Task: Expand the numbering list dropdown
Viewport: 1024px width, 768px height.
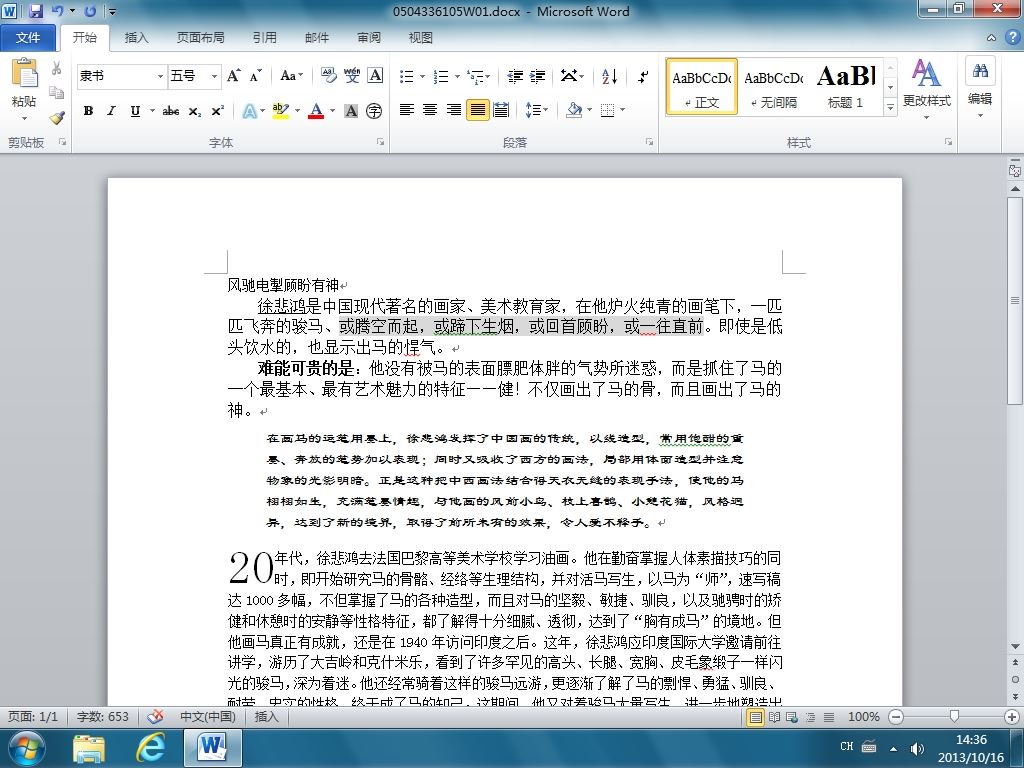Action: [457, 76]
